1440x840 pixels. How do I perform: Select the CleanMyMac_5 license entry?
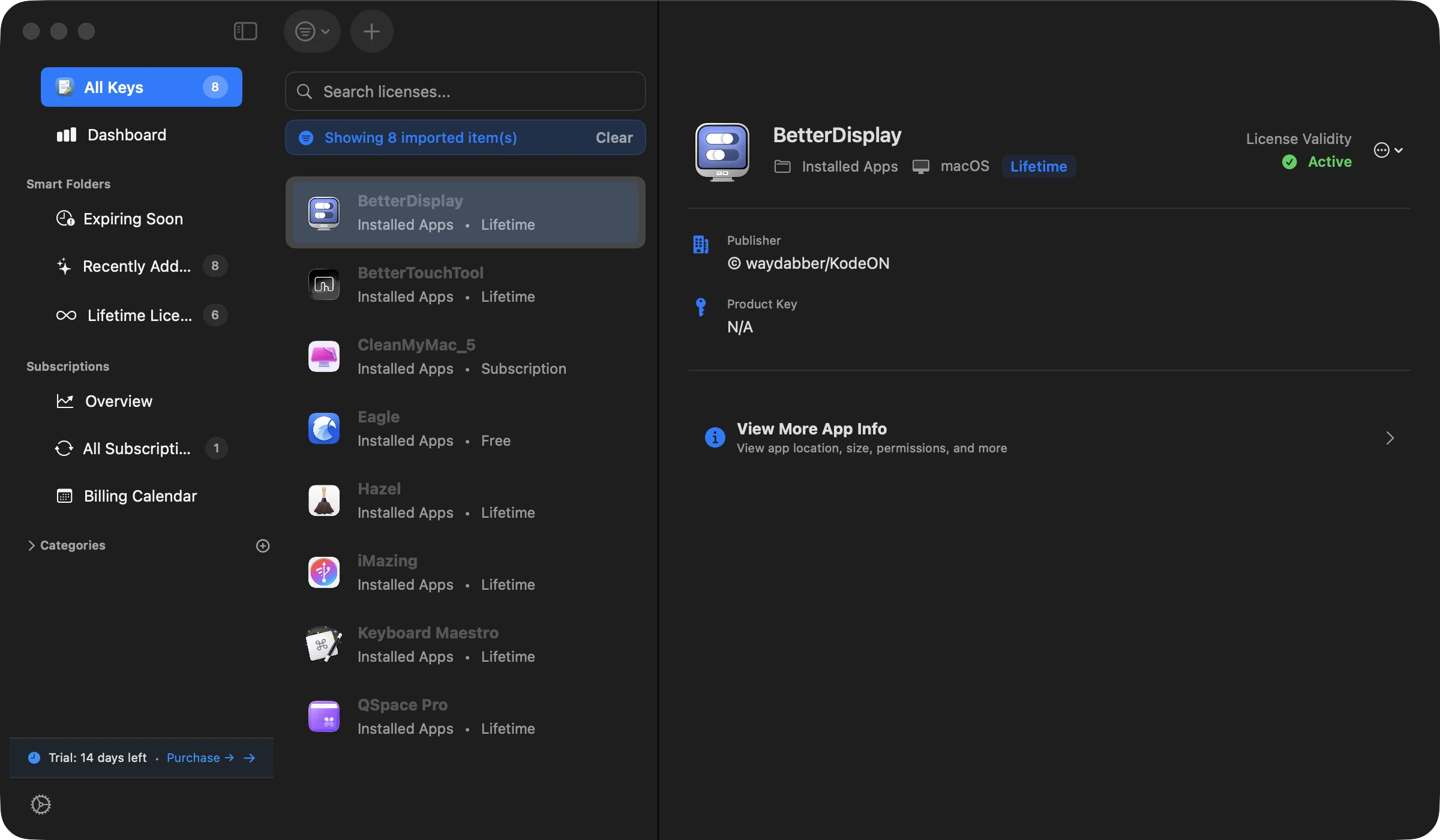pyautogui.click(x=466, y=356)
